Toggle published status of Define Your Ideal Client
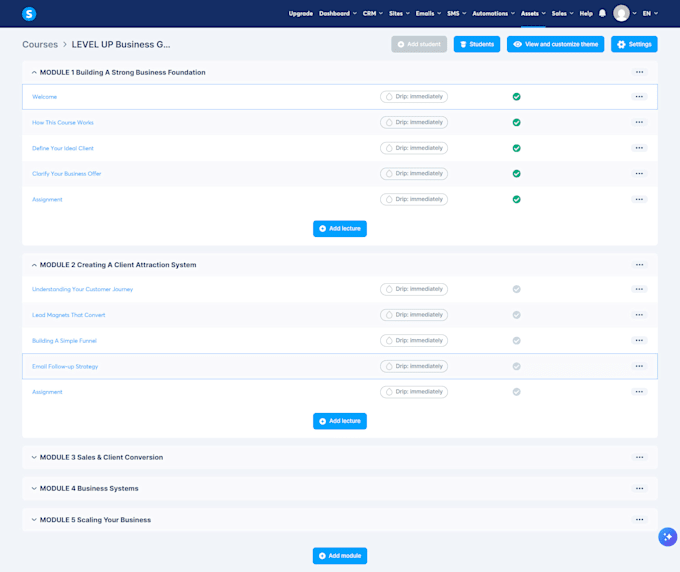The image size is (680, 572). 517,148
